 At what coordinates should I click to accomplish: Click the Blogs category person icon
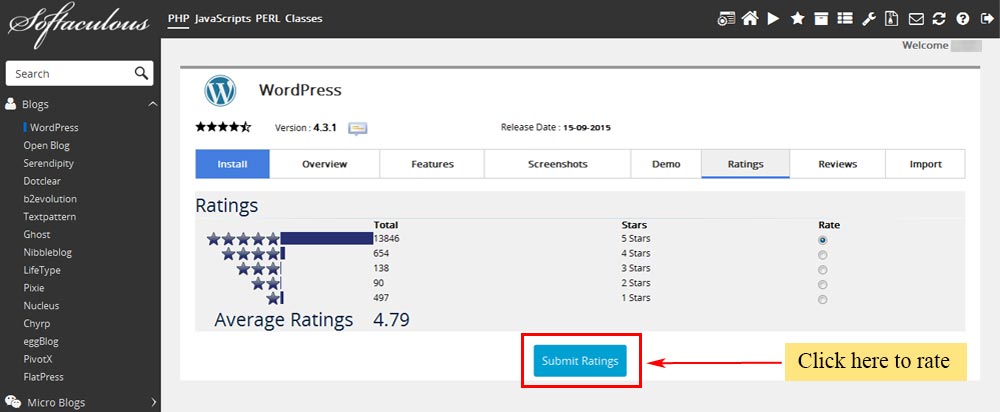10,104
